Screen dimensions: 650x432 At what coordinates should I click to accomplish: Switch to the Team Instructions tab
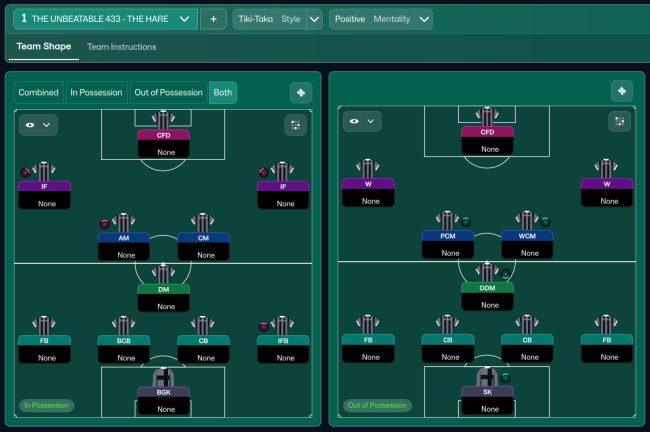click(121, 47)
